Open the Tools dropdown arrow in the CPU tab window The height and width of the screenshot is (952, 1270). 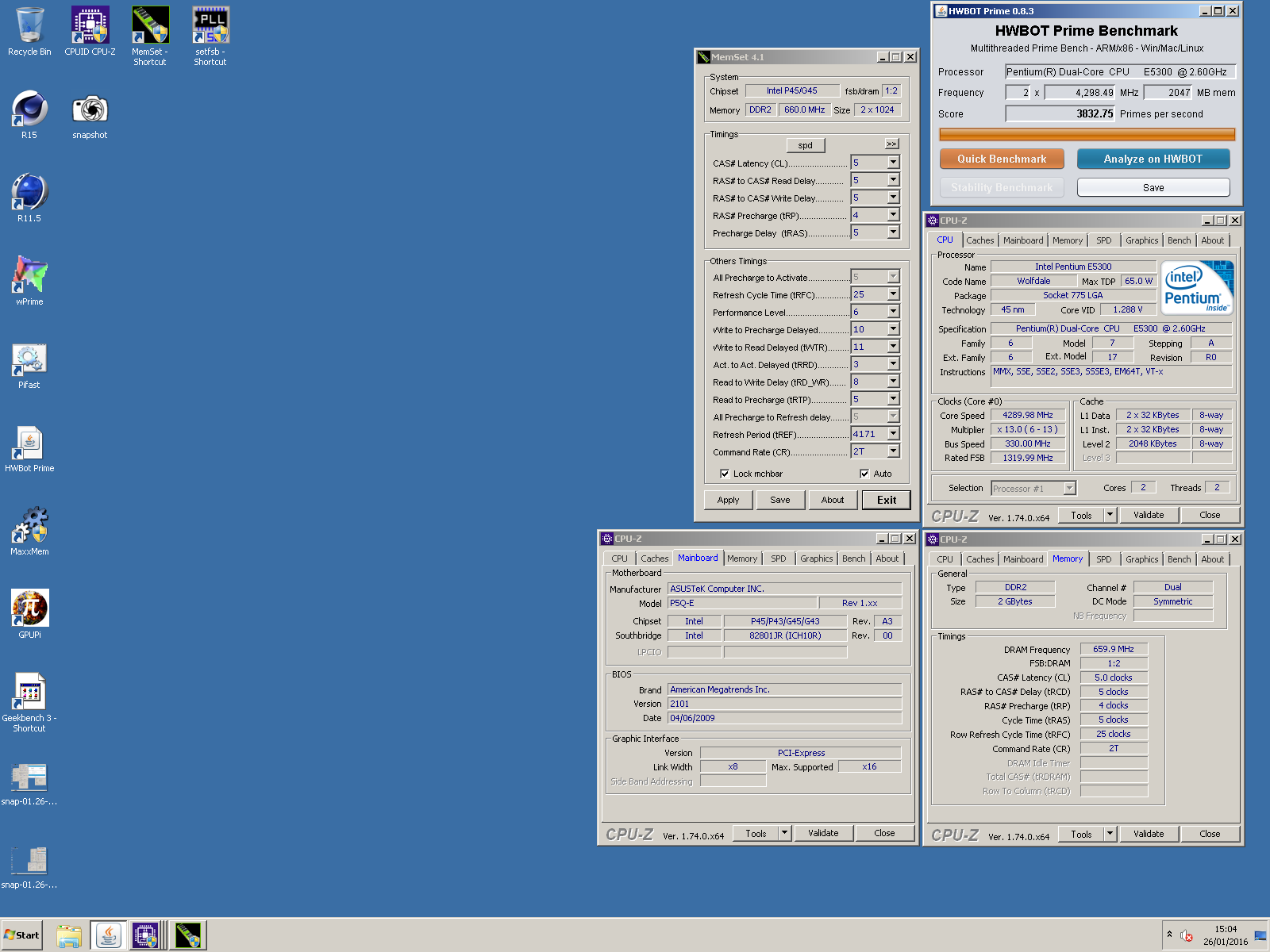[1110, 515]
